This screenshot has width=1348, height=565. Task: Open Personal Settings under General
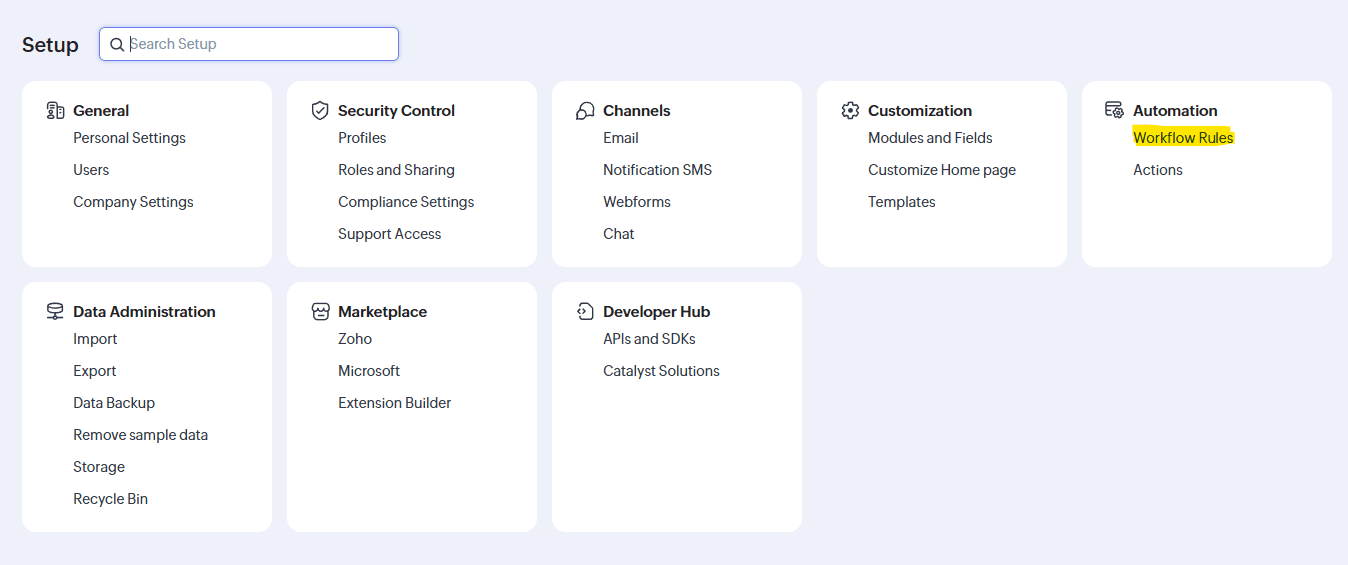point(129,138)
